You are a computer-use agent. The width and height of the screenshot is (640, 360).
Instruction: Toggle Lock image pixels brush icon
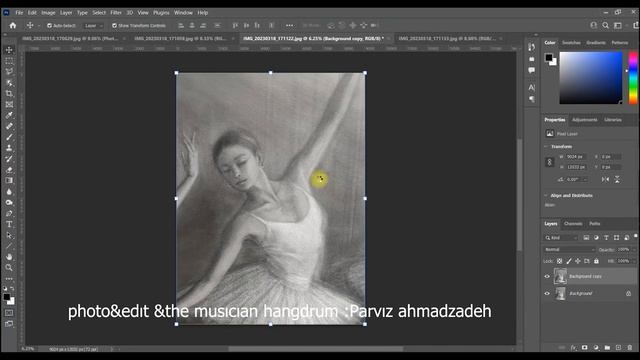coord(569,261)
